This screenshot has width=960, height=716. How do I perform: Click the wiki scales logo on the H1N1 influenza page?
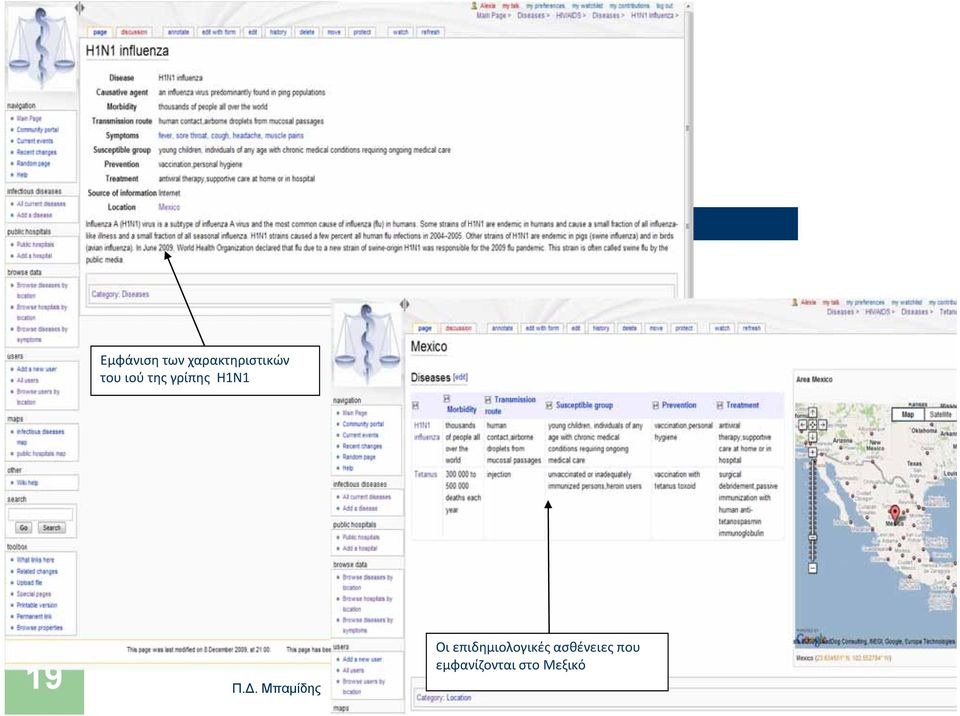41,48
